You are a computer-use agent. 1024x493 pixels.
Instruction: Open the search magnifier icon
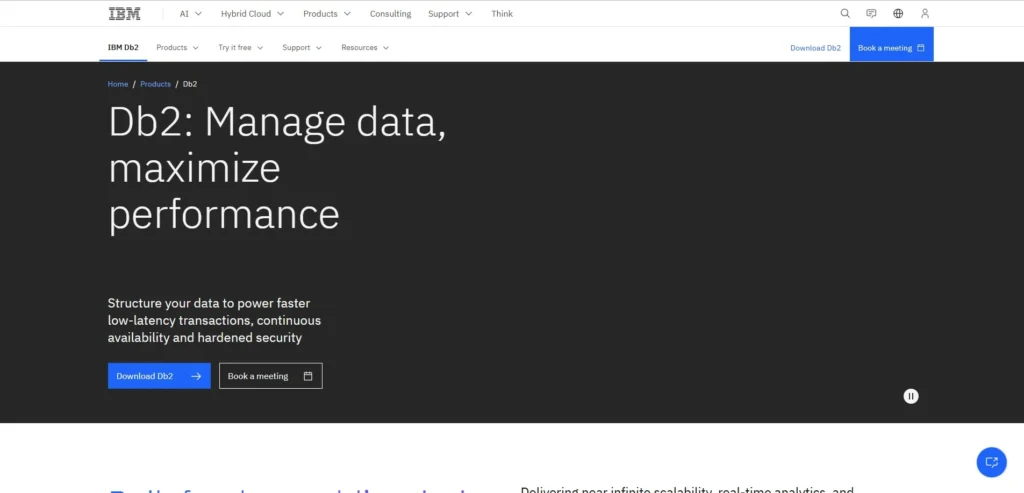pos(845,14)
